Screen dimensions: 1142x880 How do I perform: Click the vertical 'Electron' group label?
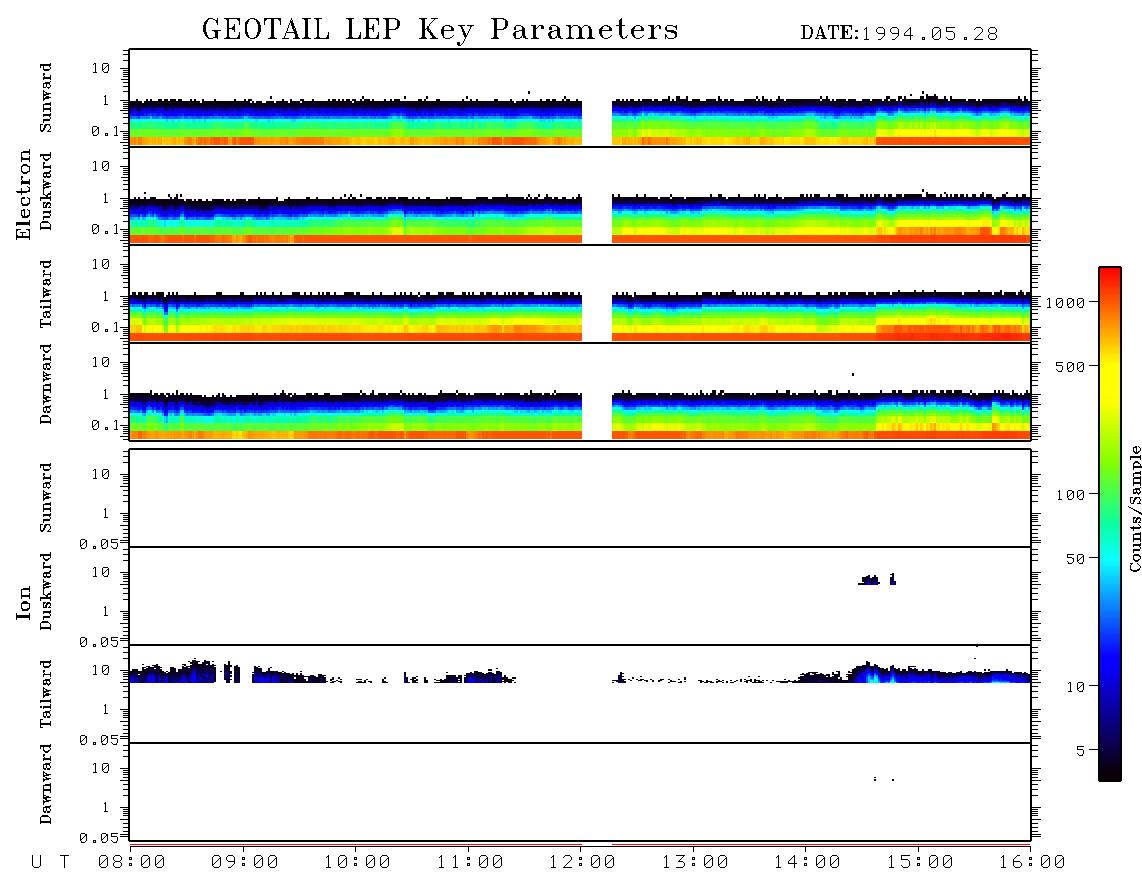(x=24, y=194)
